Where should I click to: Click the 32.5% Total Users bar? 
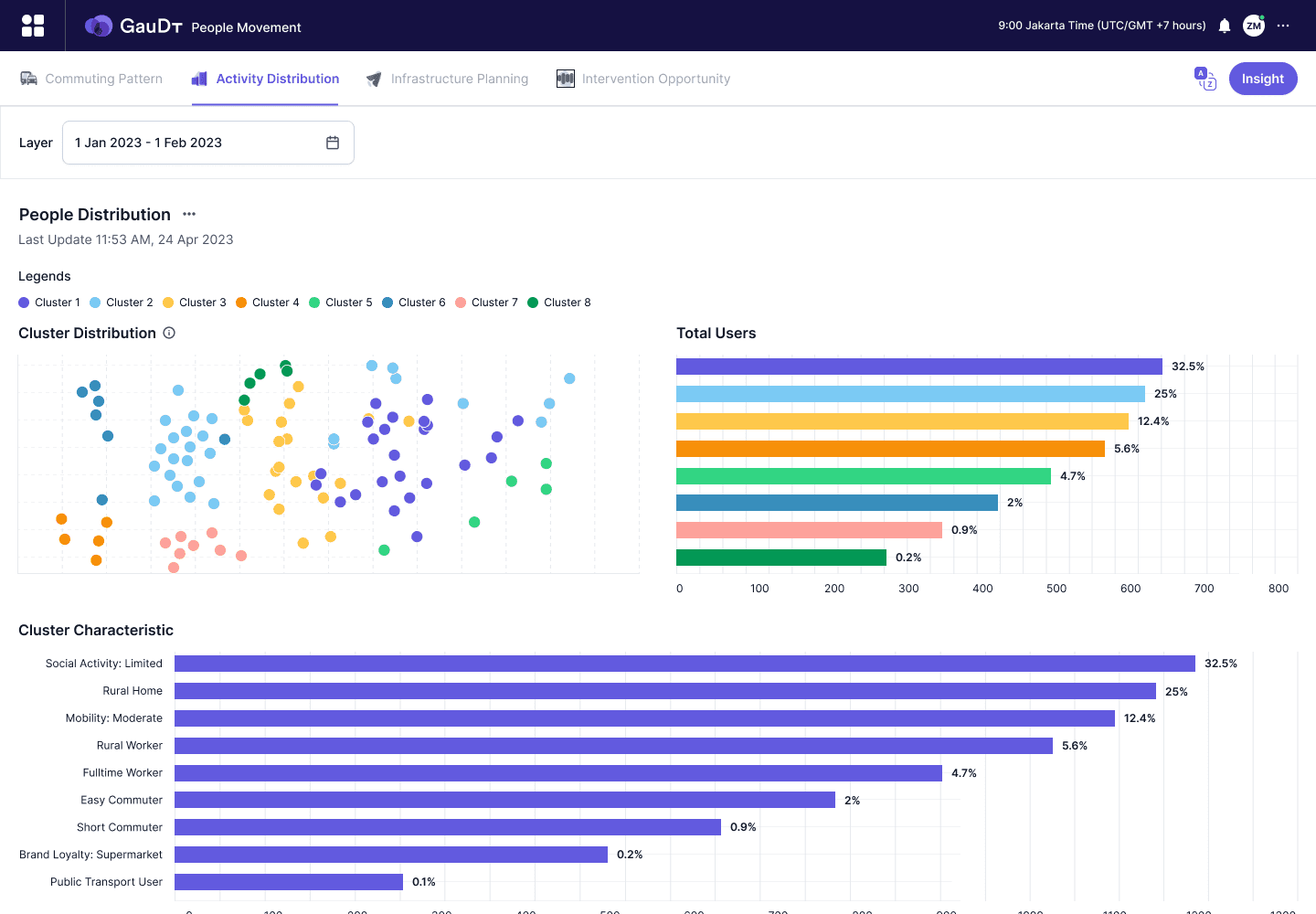click(x=919, y=367)
